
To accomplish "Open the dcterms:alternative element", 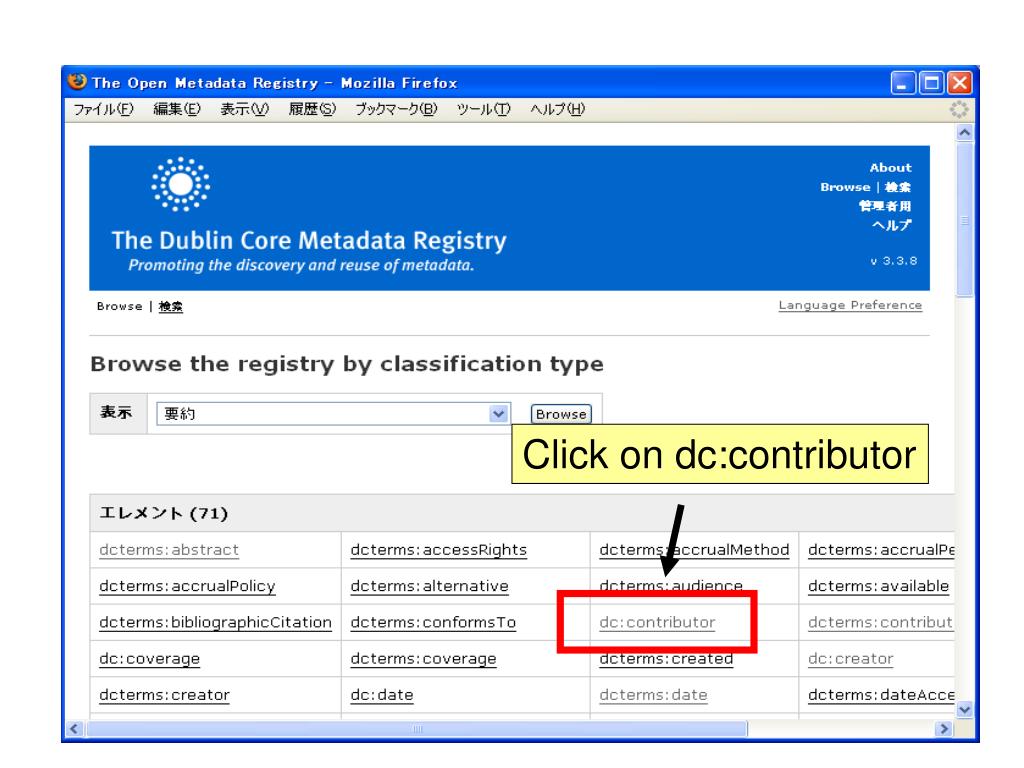I will point(429,586).
